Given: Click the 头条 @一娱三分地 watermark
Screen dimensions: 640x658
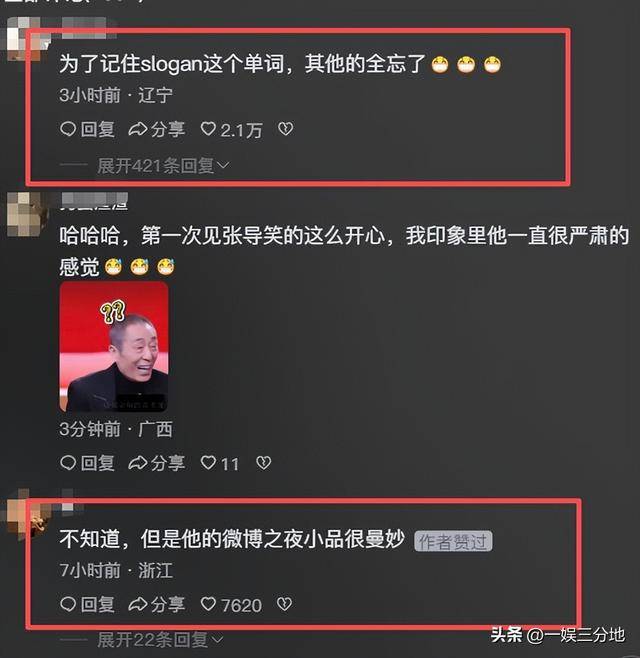Looking at the screenshot, I should (558, 635).
